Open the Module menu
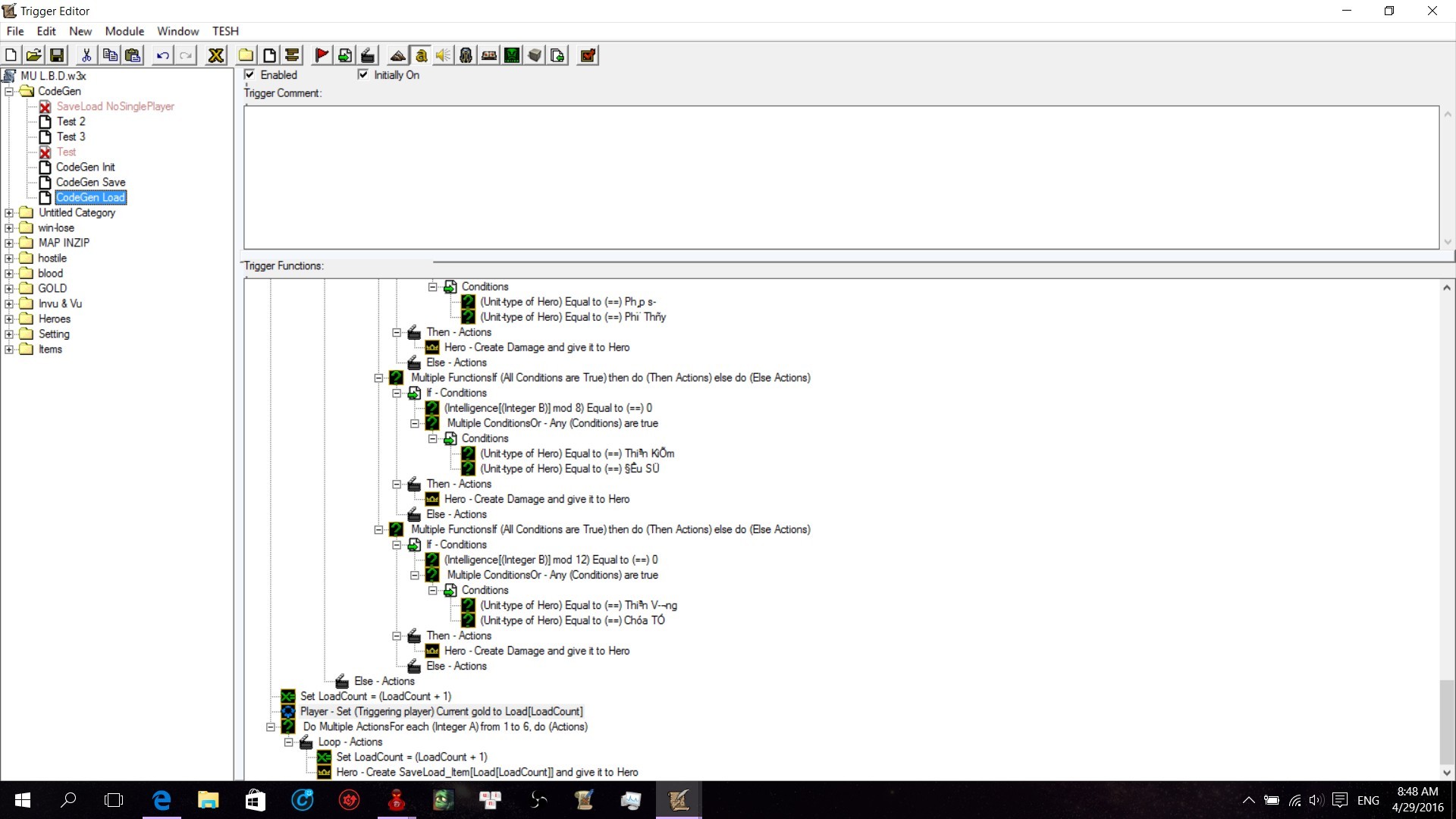 [x=124, y=31]
